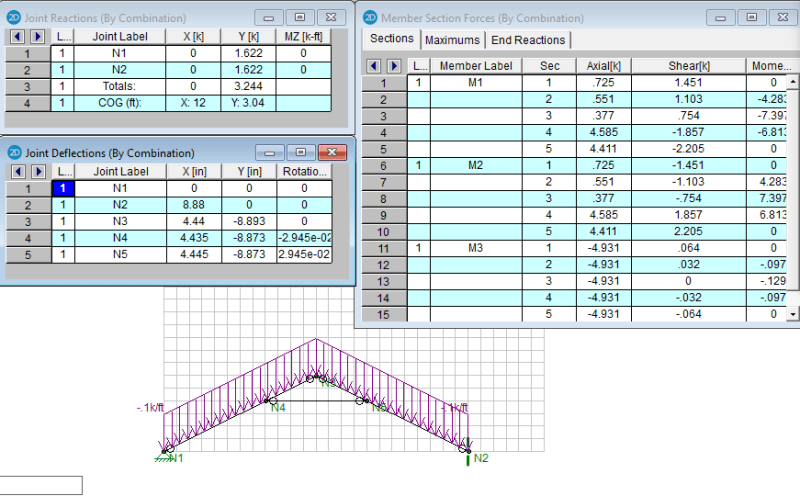
Task: Open the Maximums tab
Action: pos(453,40)
